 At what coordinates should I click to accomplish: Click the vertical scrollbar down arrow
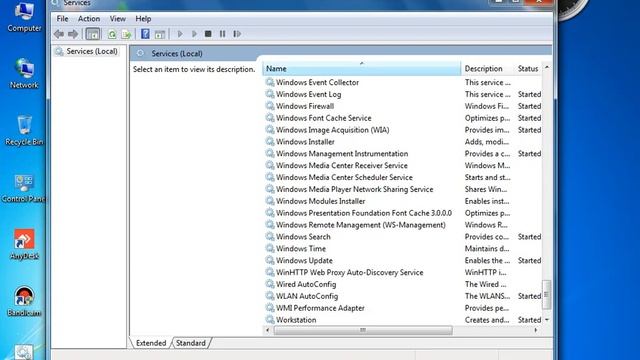pos(547,320)
